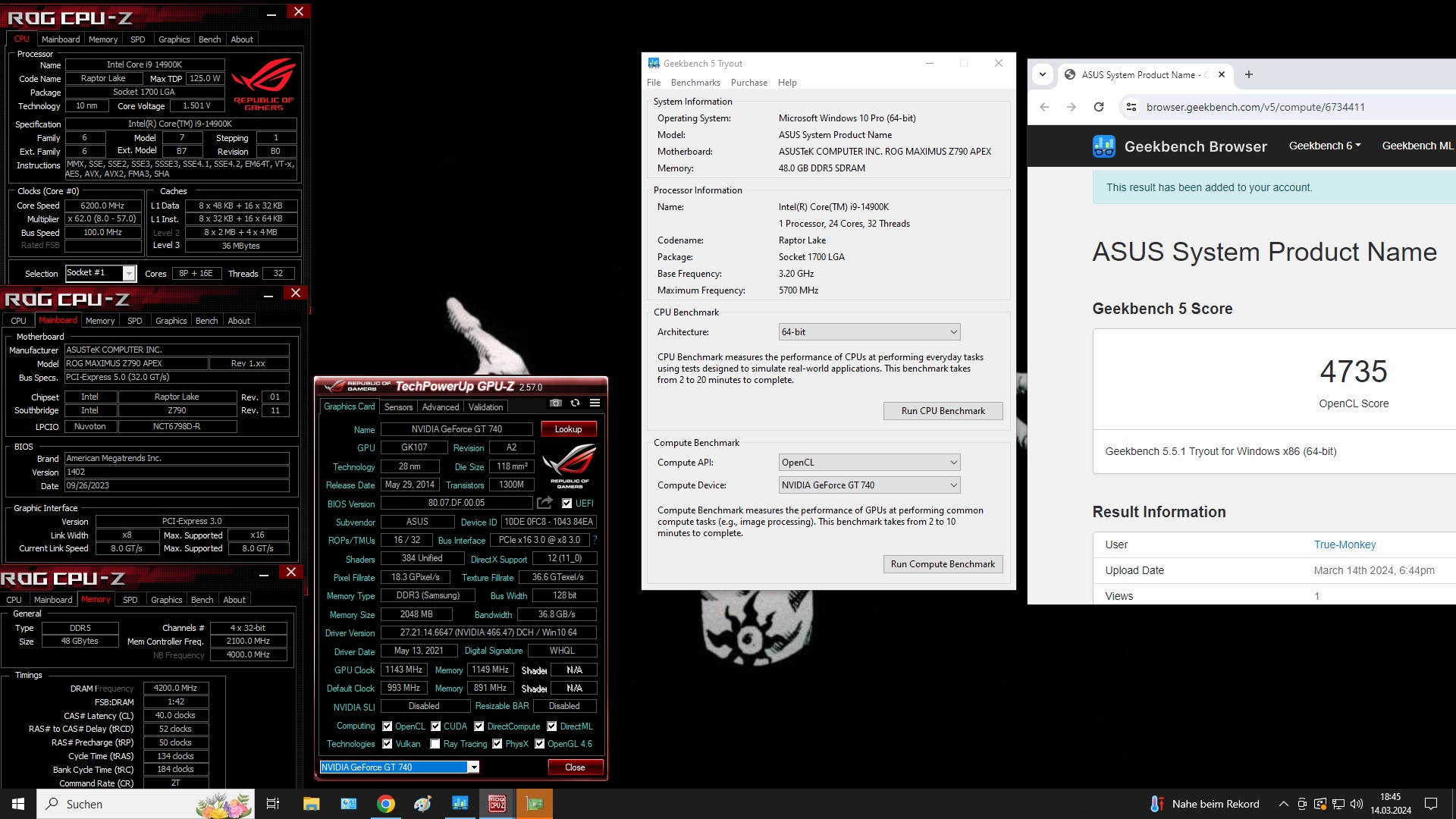
Task: Open the Windows Start menu
Action: (x=18, y=804)
